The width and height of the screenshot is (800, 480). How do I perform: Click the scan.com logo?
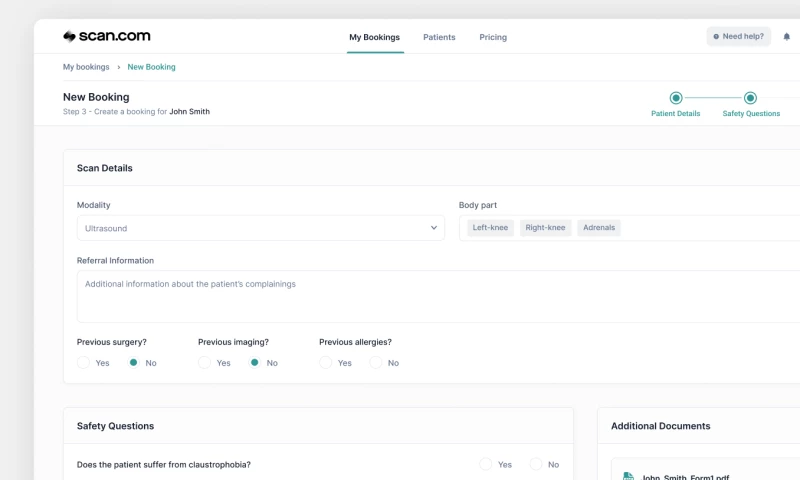(106, 37)
